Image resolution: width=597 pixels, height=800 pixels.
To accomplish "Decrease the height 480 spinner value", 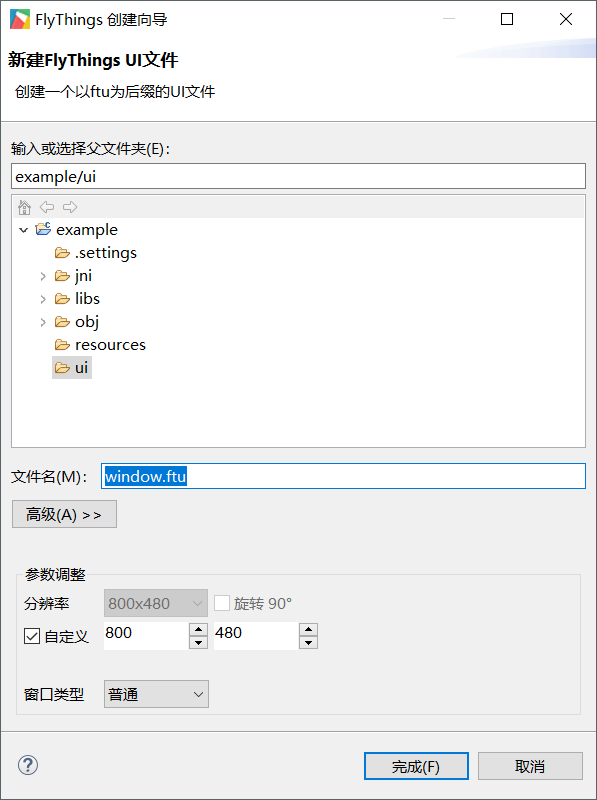I will click(x=308, y=642).
